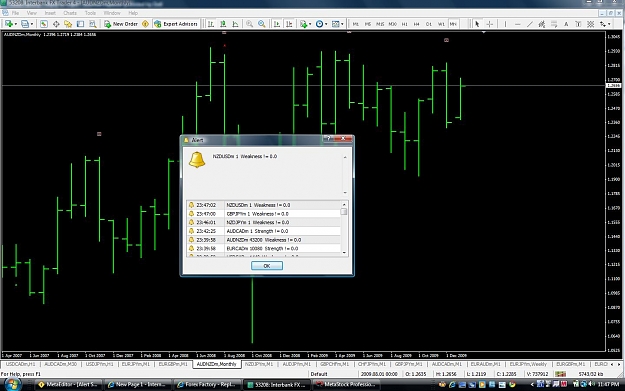The width and height of the screenshot is (625, 391).
Task: Open the File menu
Action: tap(15, 13)
